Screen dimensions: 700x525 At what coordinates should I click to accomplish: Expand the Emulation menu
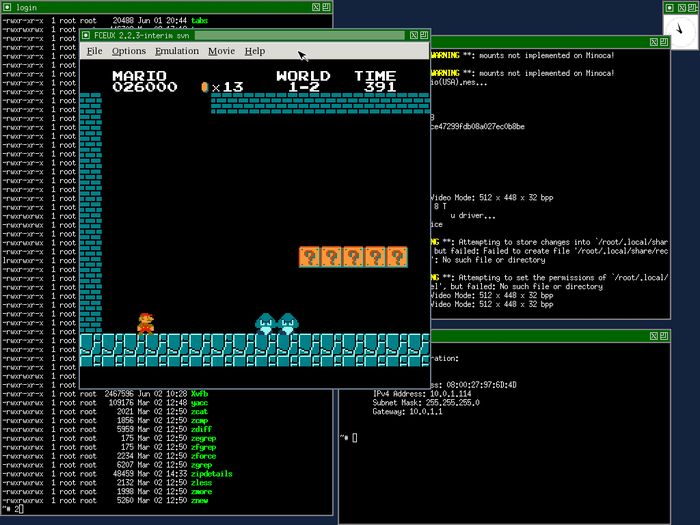click(176, 51)
